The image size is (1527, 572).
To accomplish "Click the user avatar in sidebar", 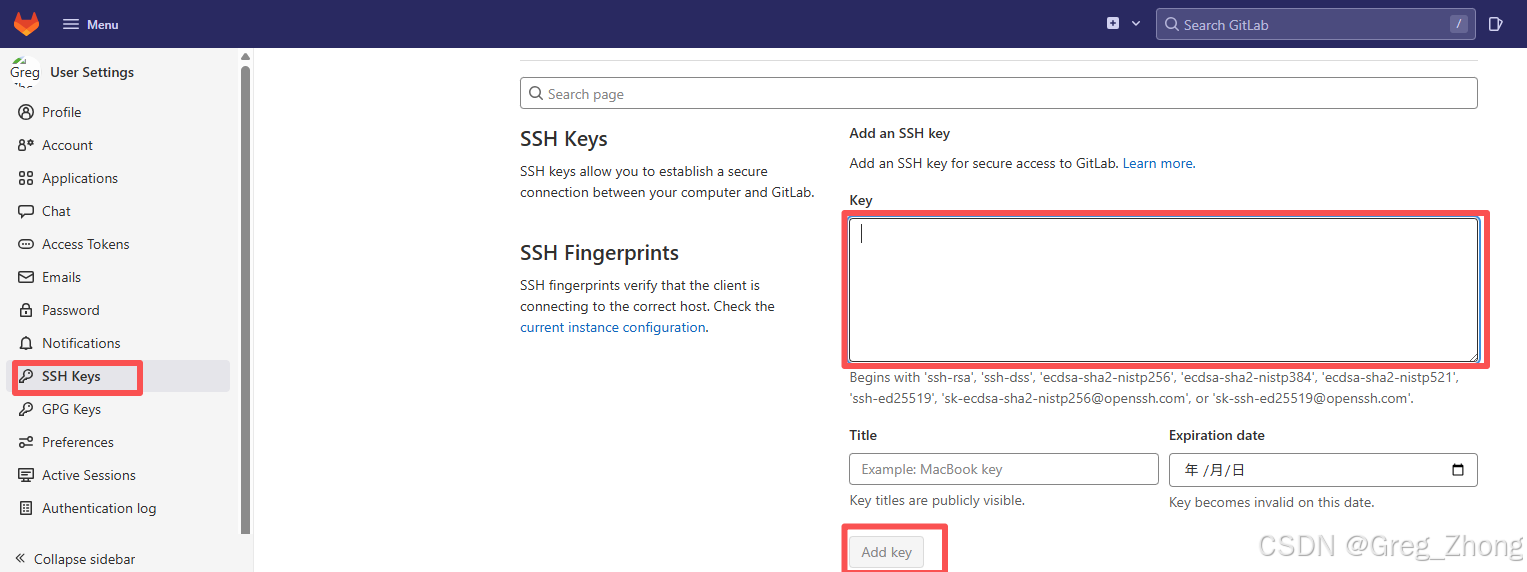I will pos(25,72).
